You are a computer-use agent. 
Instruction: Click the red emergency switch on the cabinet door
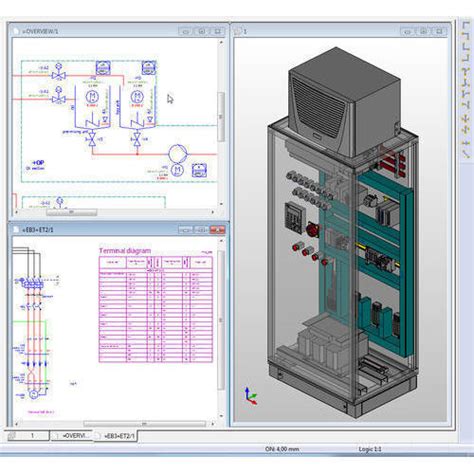(x=313, y=230)
